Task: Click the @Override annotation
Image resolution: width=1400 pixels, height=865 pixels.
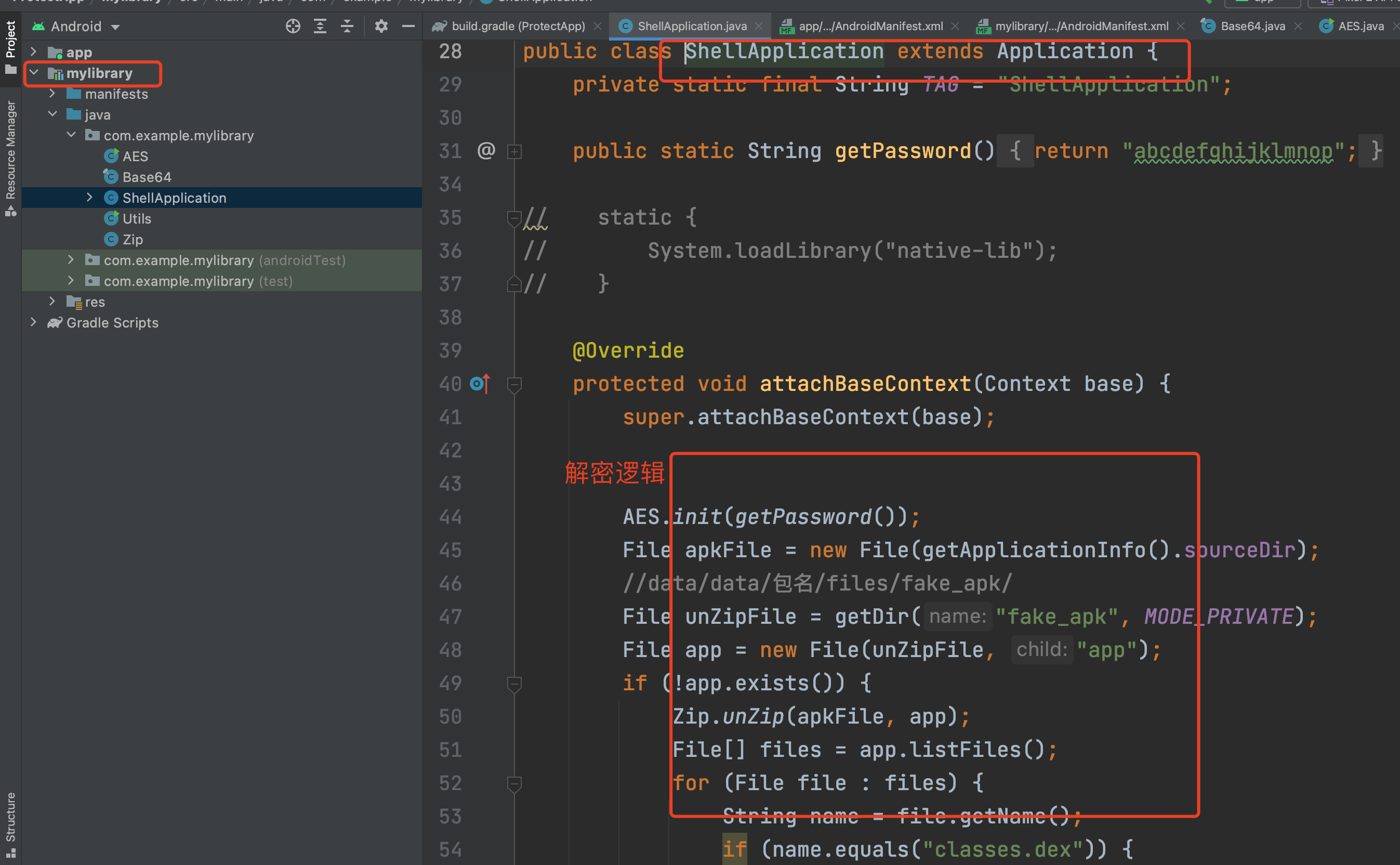Action: pos(628,351)
